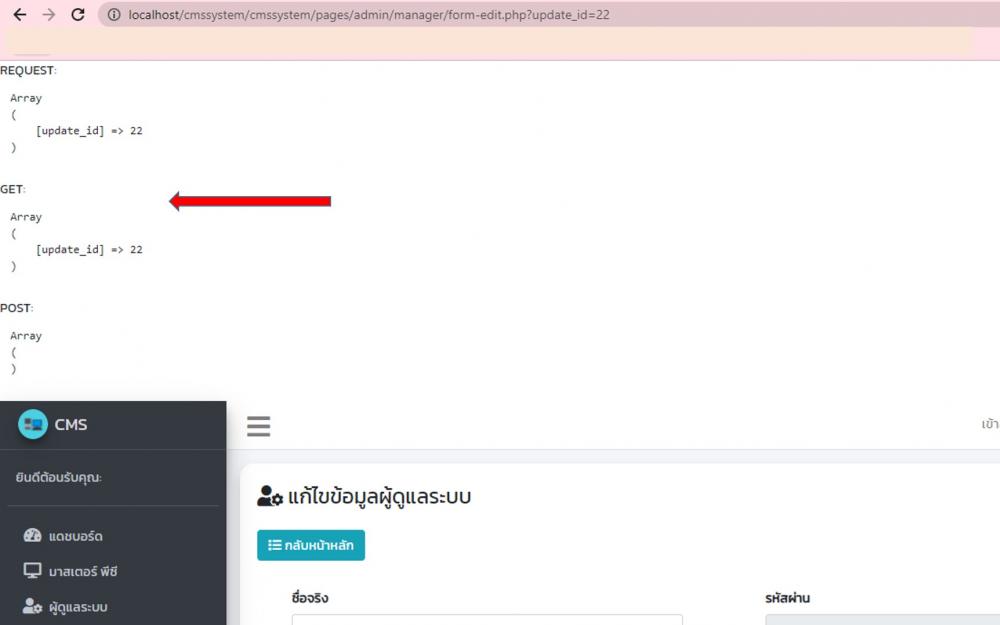1000x625 pixels.
Task: Click the monitor icon in sidebar
Action: pyautogui.click(x=33, y=570)
